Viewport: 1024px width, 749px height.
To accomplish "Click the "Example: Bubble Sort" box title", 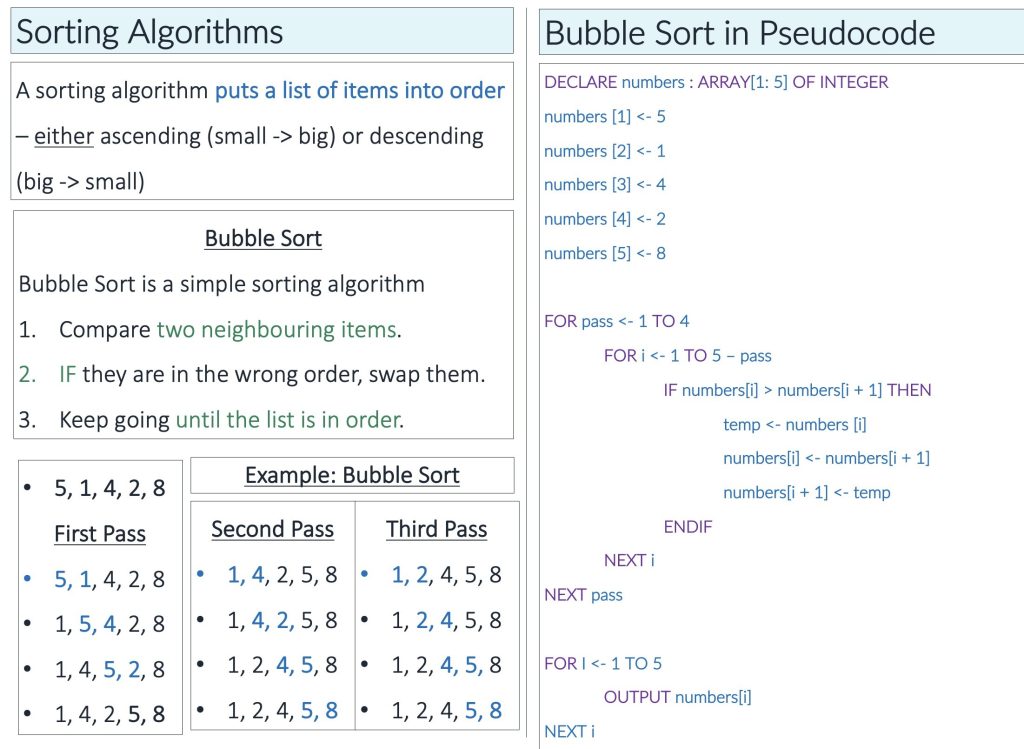I will pos(352,475).
